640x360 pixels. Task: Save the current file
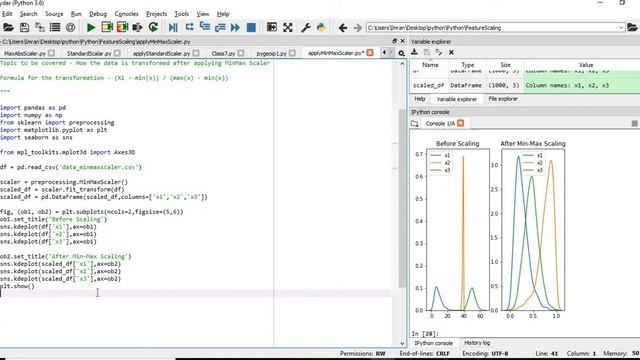24,27
